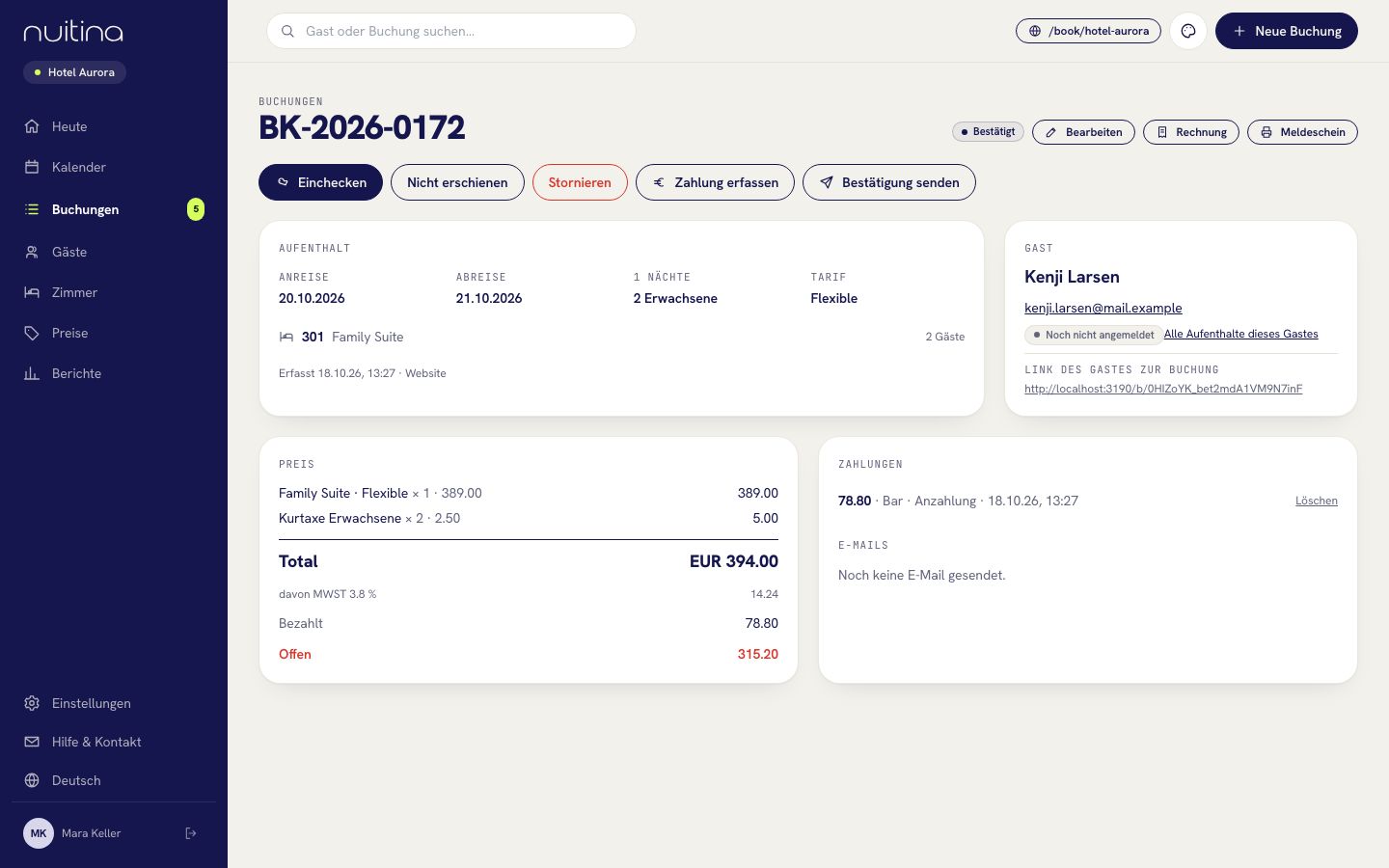Click Bearbeiten to edit booking
The image size is (1389, 868).
(1083, 132)
